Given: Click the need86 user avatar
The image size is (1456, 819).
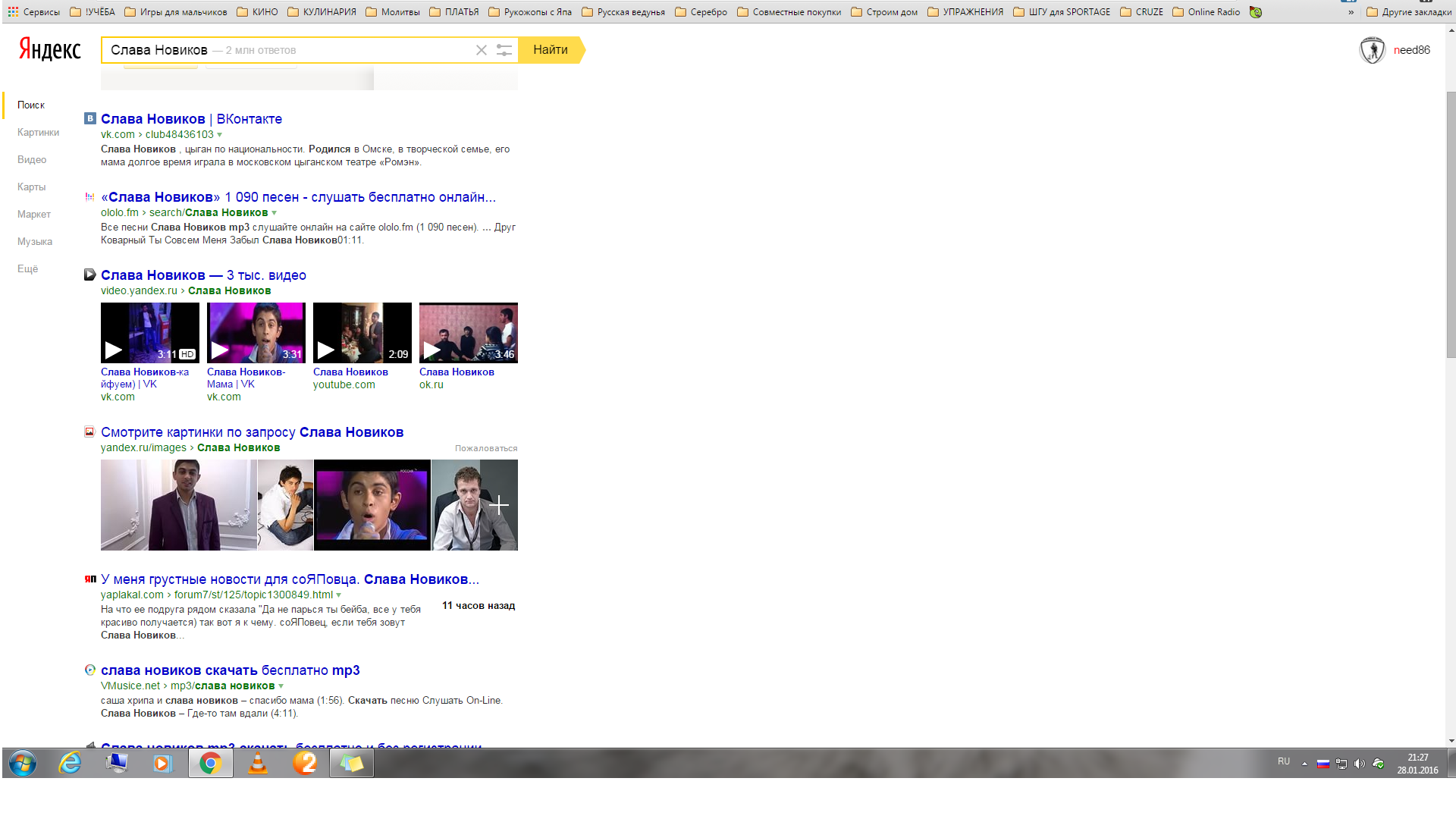Looking at the screenshot, I should [1372, 50].
